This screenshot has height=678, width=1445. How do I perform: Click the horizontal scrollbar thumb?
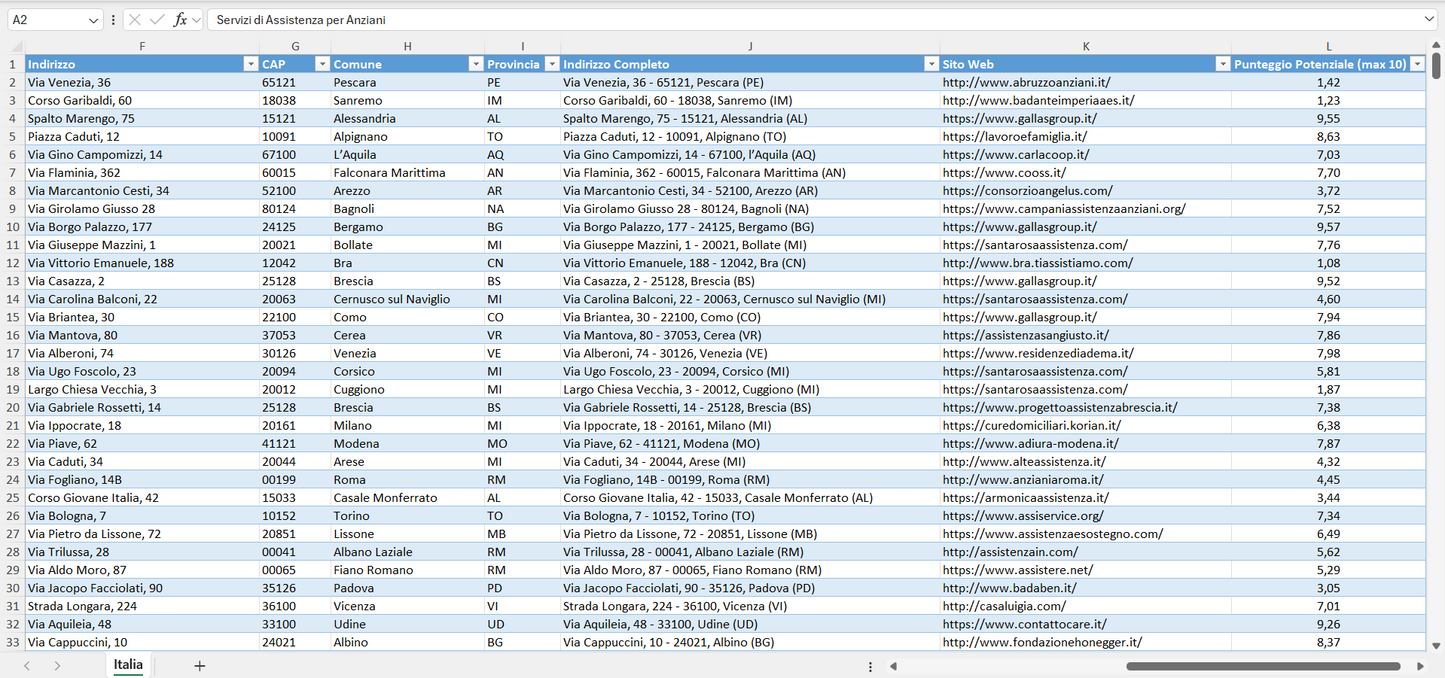coord(1262,666)
